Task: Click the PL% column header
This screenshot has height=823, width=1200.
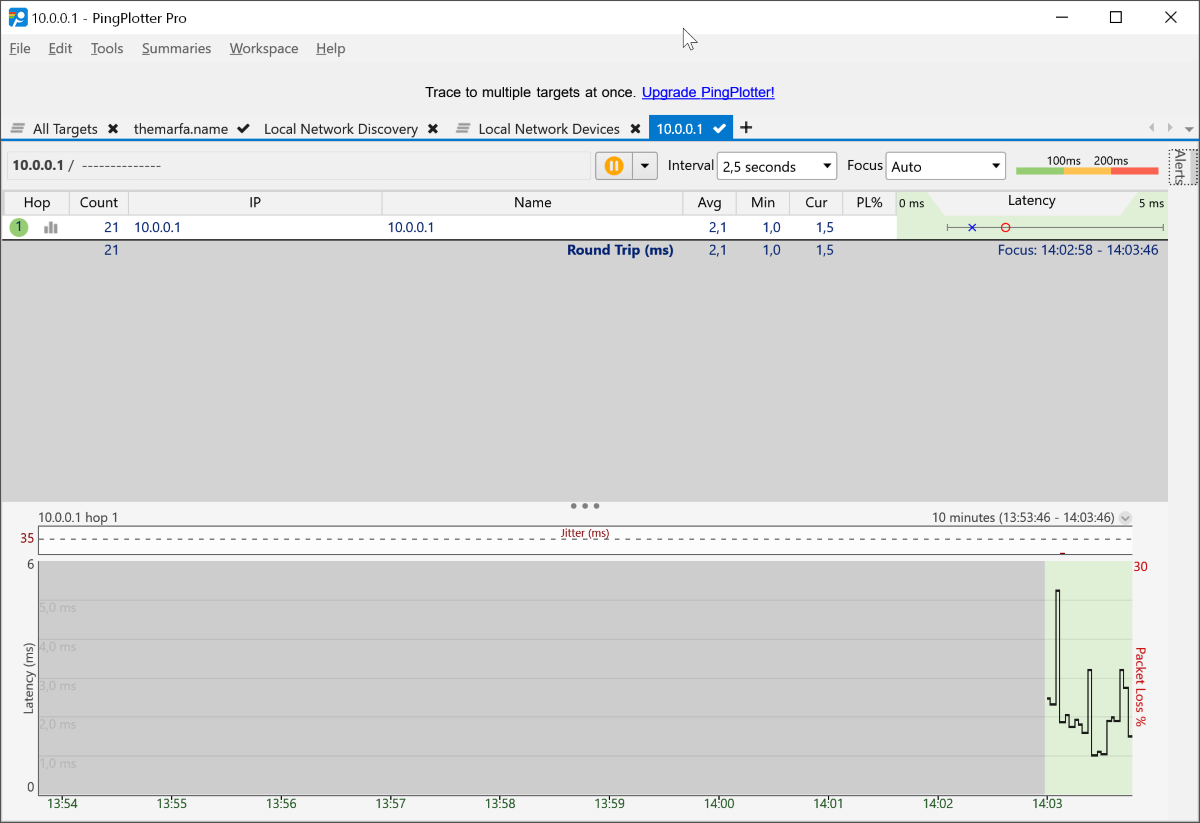Action: pos(869,202)
